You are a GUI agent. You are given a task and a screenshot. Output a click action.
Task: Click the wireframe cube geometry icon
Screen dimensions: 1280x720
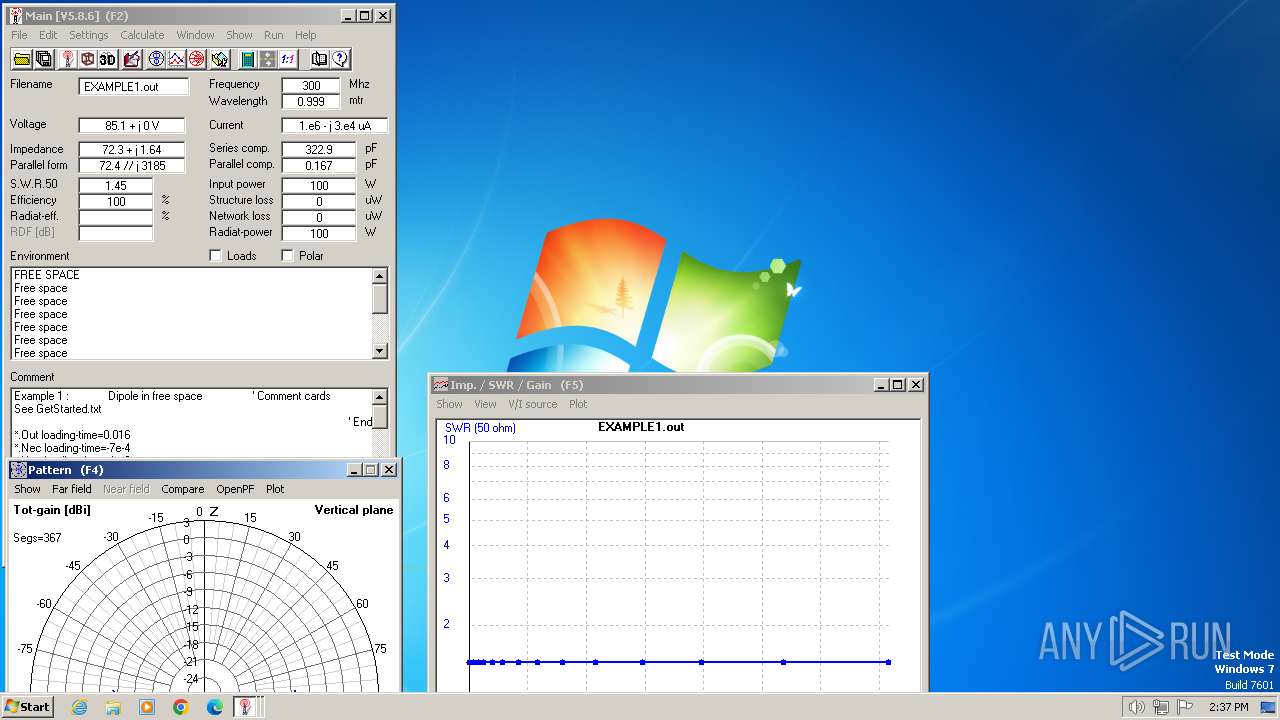88,59
